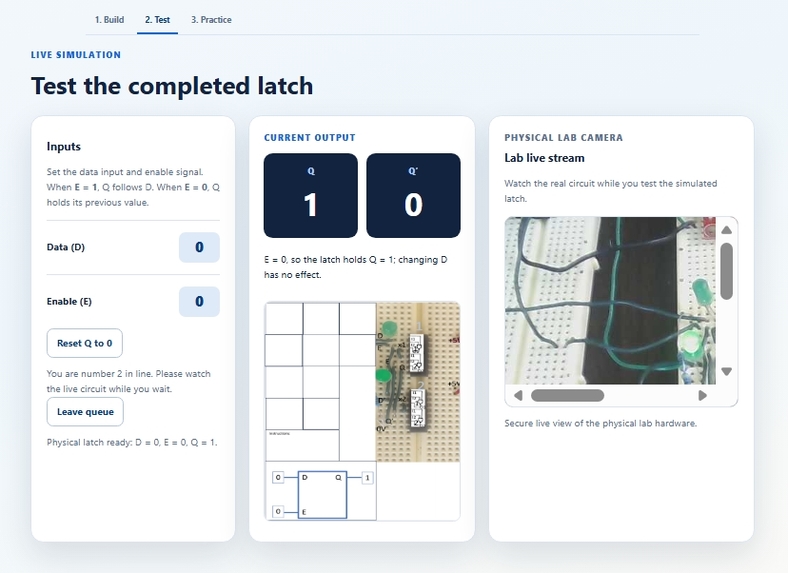Click the 'Enable (E)' label
This screenshot has height=573, width=788.
pyautogui.click(x=69, y=301)
